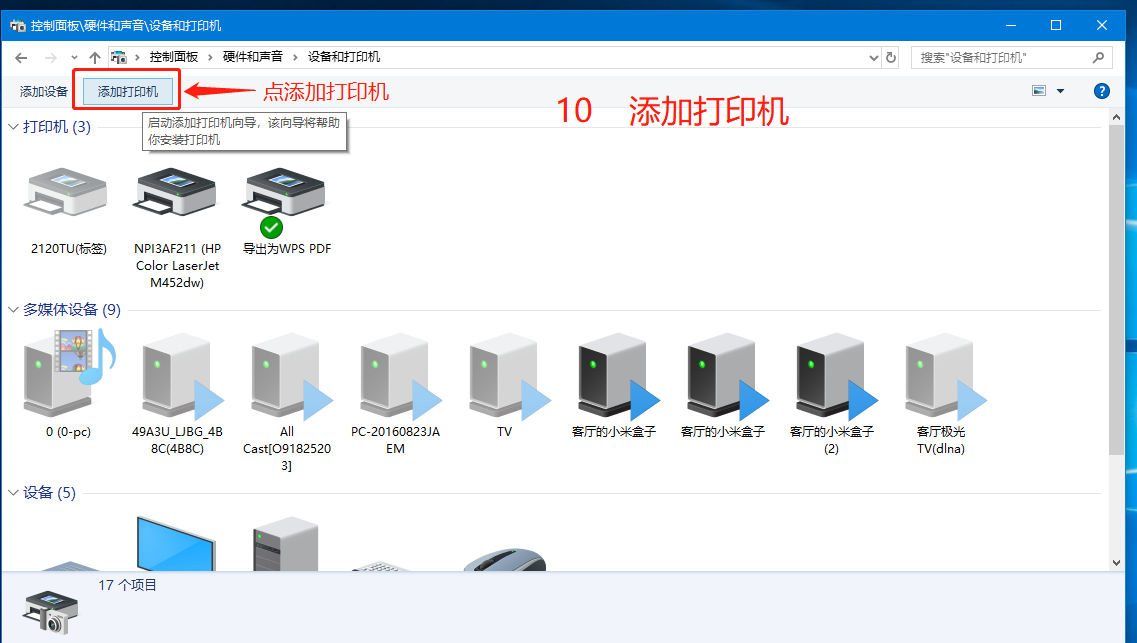Select the 0 (0-pc) media device
Screen dimensions: 1137x643
click(x=66, y=375)
